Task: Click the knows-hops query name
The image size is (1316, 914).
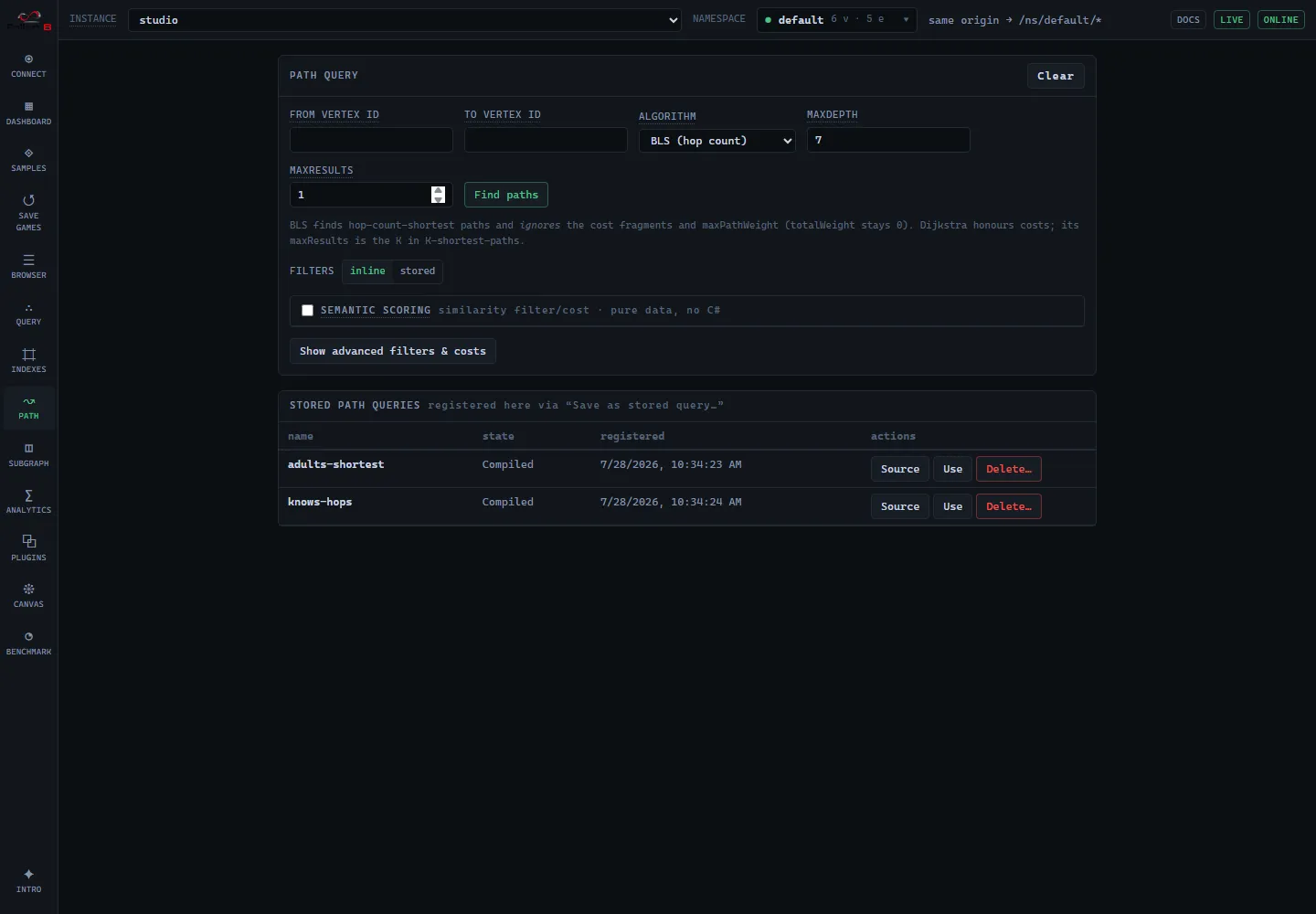Action: pyautogui.click(x=320, y=503)
